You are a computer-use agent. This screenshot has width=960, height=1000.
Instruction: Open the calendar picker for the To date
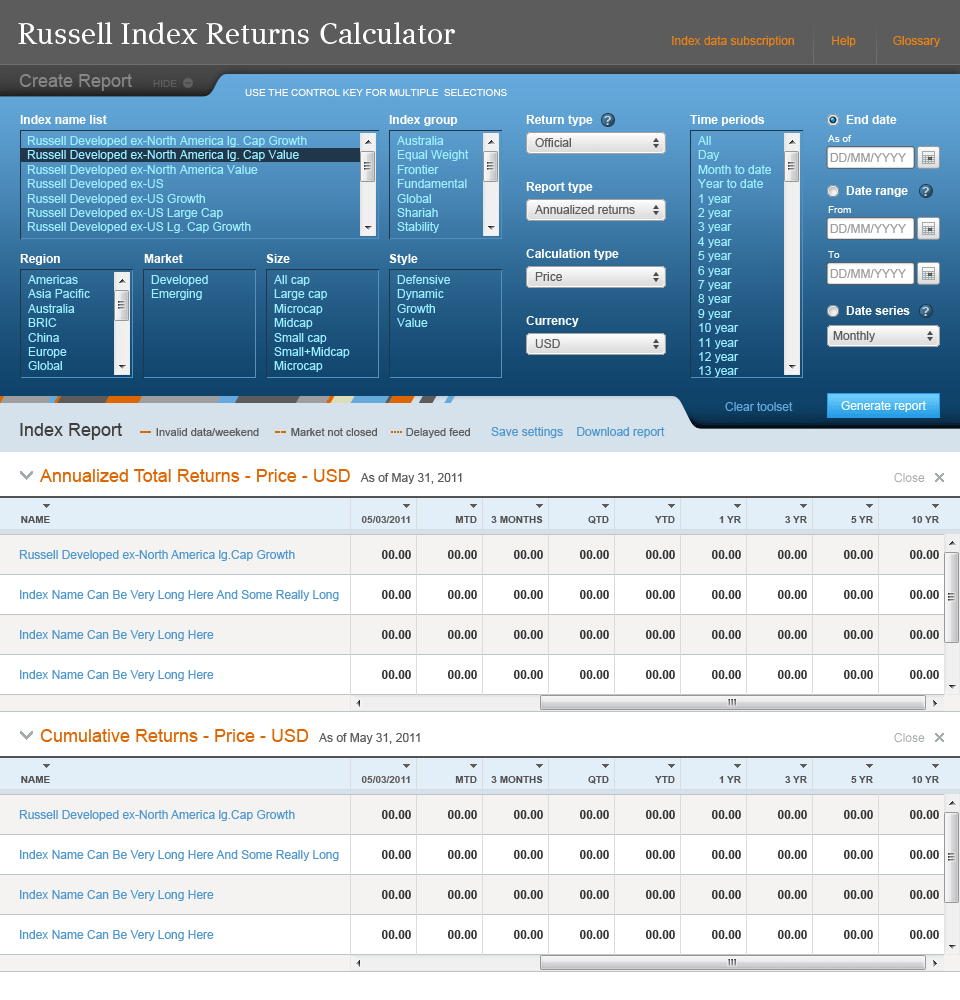point(928,273)
